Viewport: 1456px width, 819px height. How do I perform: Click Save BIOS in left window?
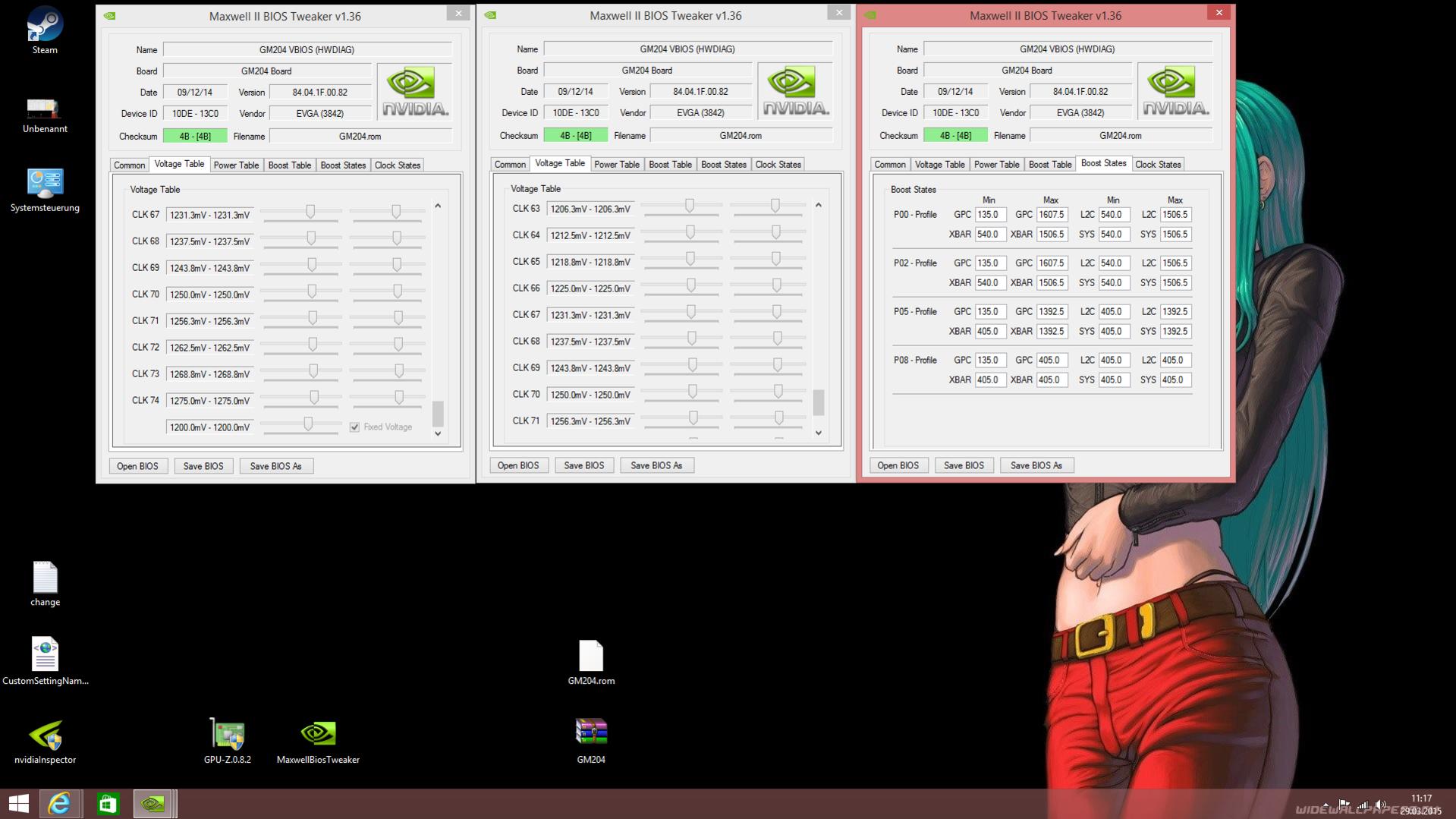click(203, 466)
